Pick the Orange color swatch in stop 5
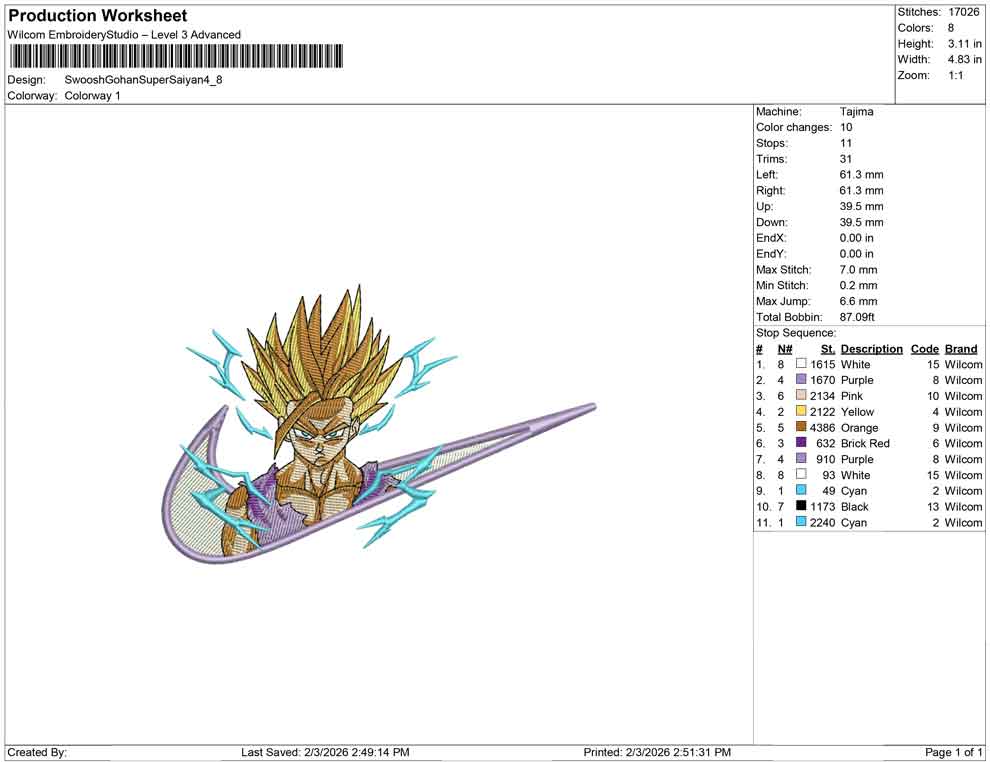This screenshot has width=990, height=762. click(x=801, y=427)
